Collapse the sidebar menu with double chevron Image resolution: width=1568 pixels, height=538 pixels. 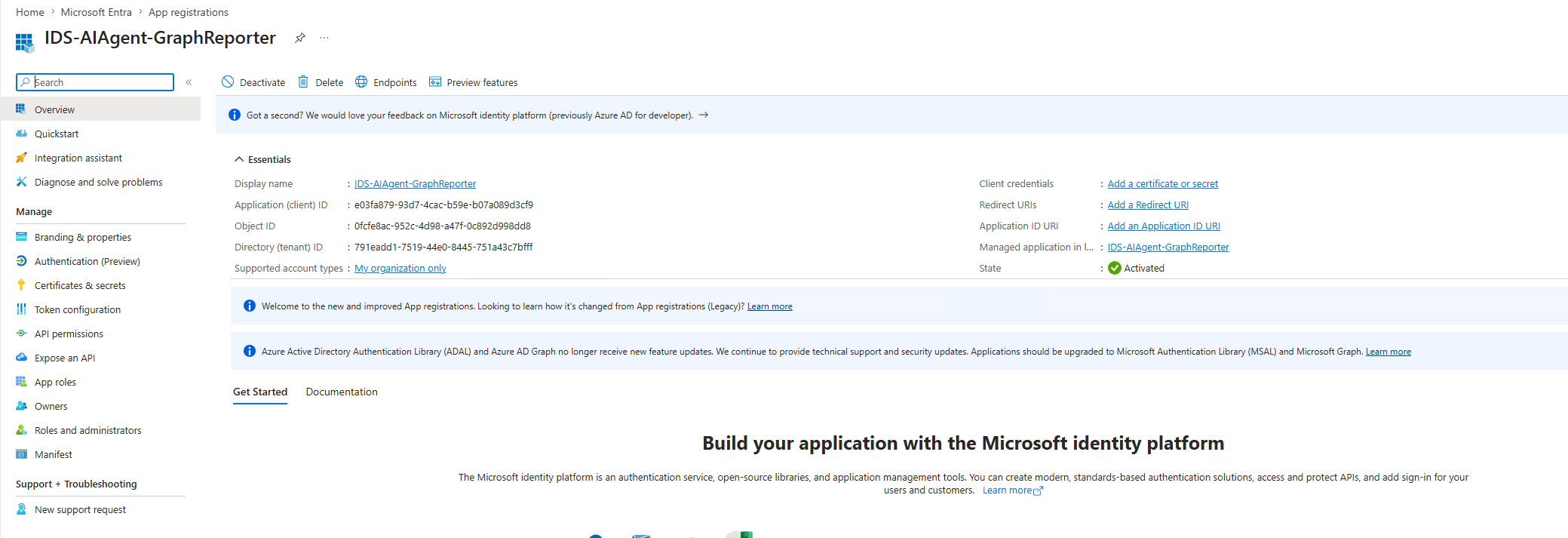click(189, 82)
